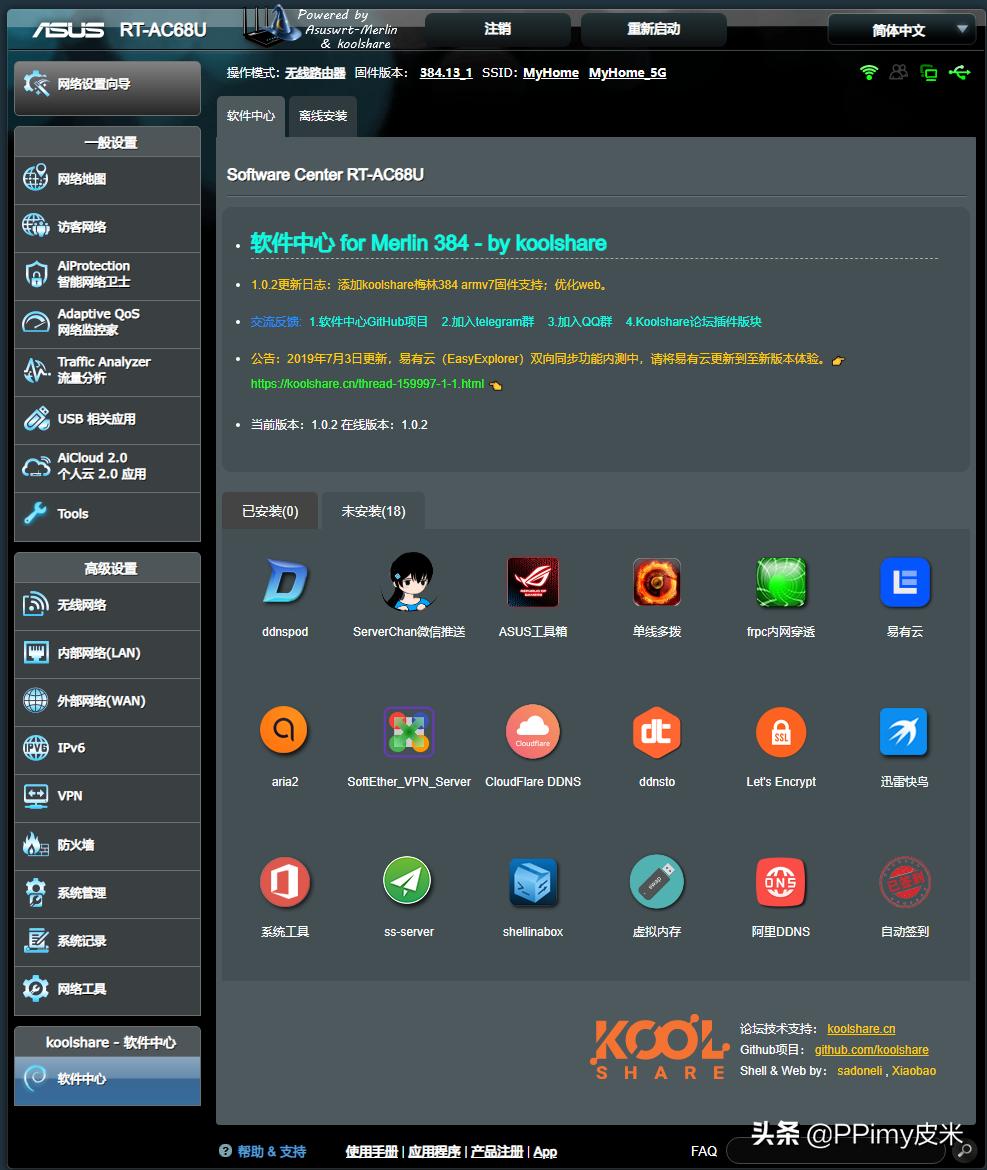Click the ASUS工具箱 ROG icon

click(533, 583)
